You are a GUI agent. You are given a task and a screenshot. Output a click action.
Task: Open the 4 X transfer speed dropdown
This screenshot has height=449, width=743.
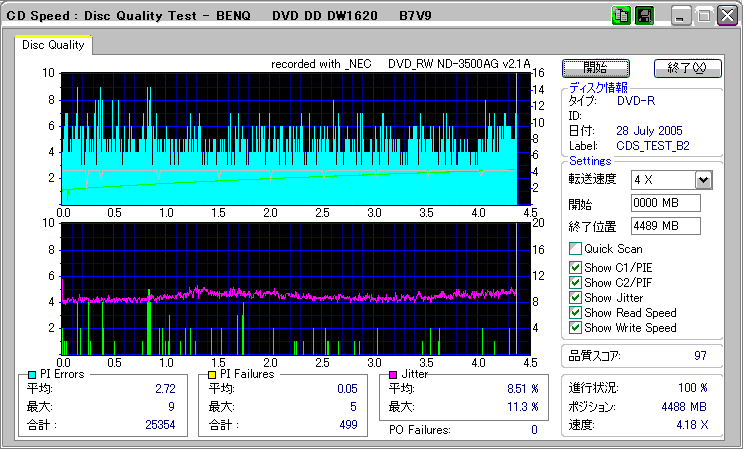click(703, 180)
